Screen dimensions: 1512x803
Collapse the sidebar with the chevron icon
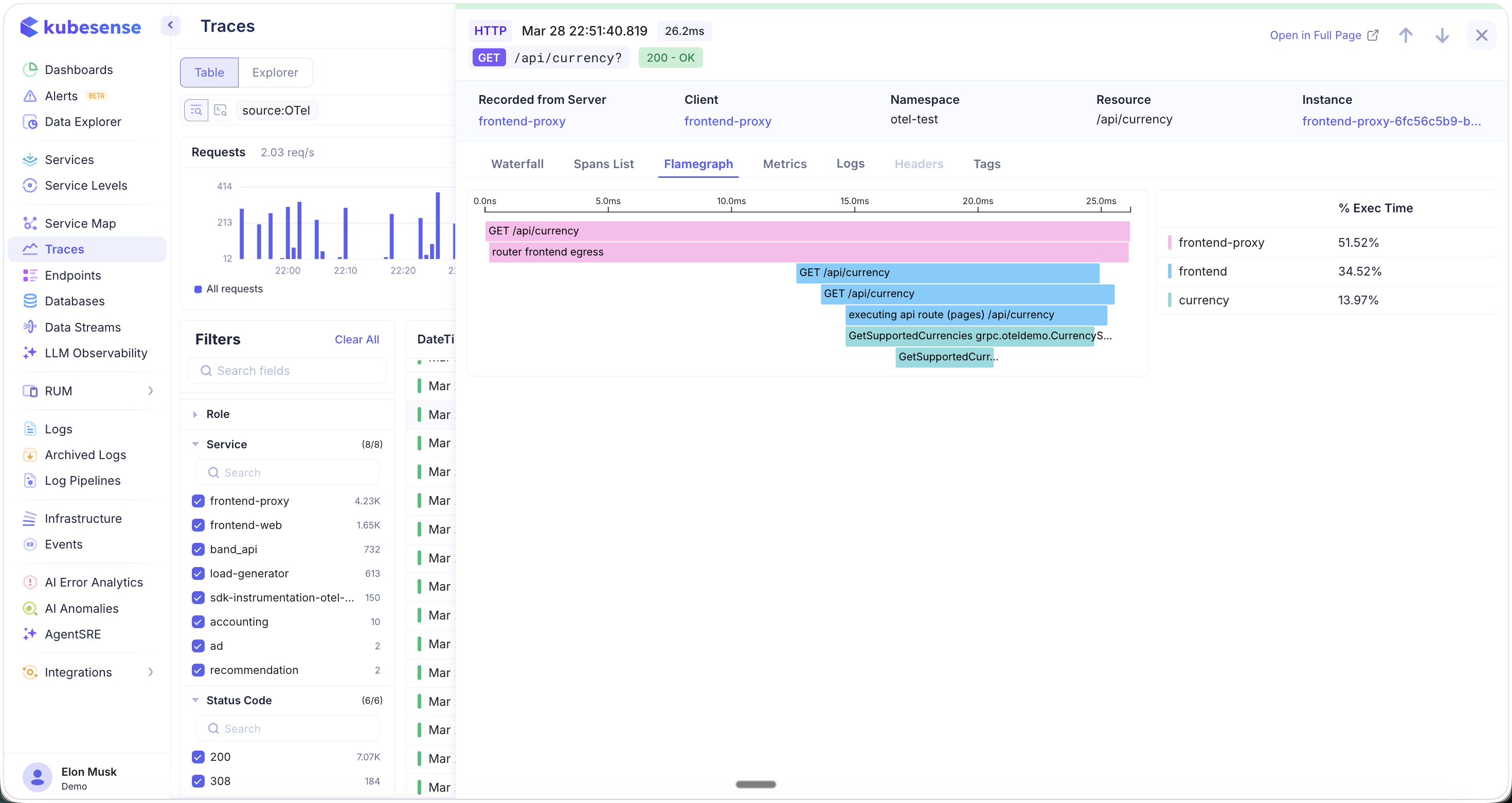click(x=170, y=25)
